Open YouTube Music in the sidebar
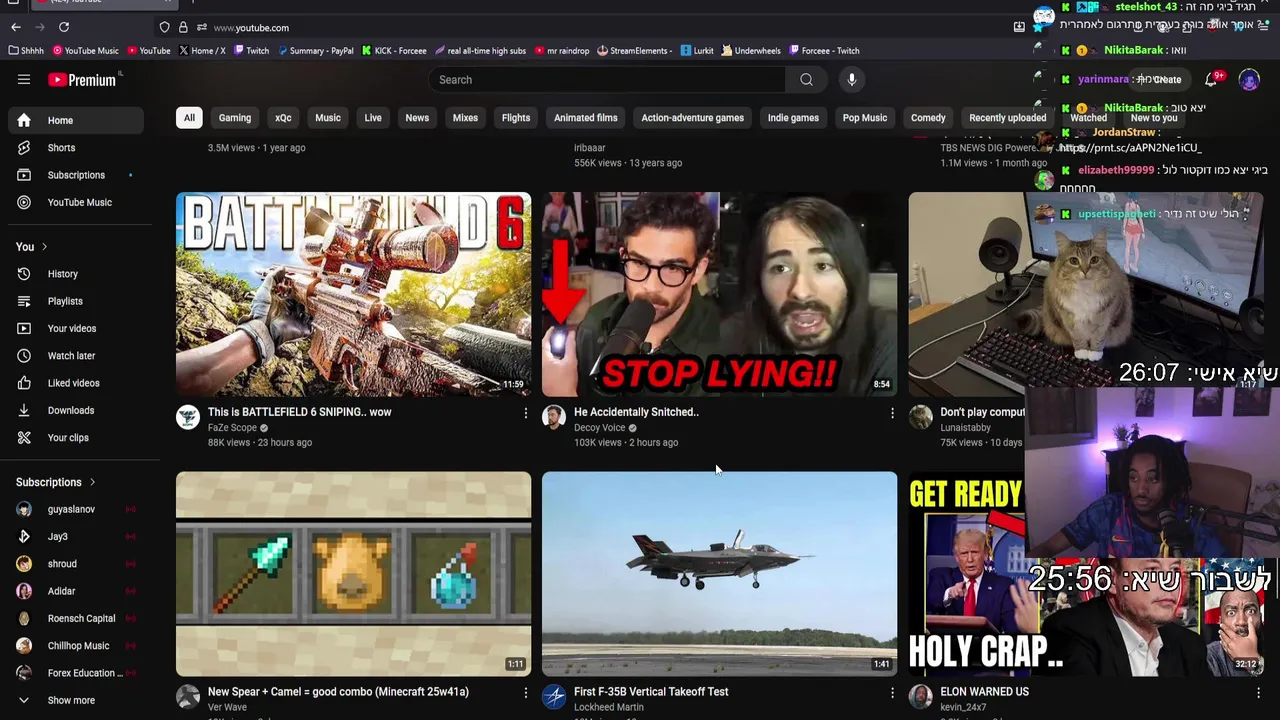1280x720 pixels. click(x=76, y=202)
